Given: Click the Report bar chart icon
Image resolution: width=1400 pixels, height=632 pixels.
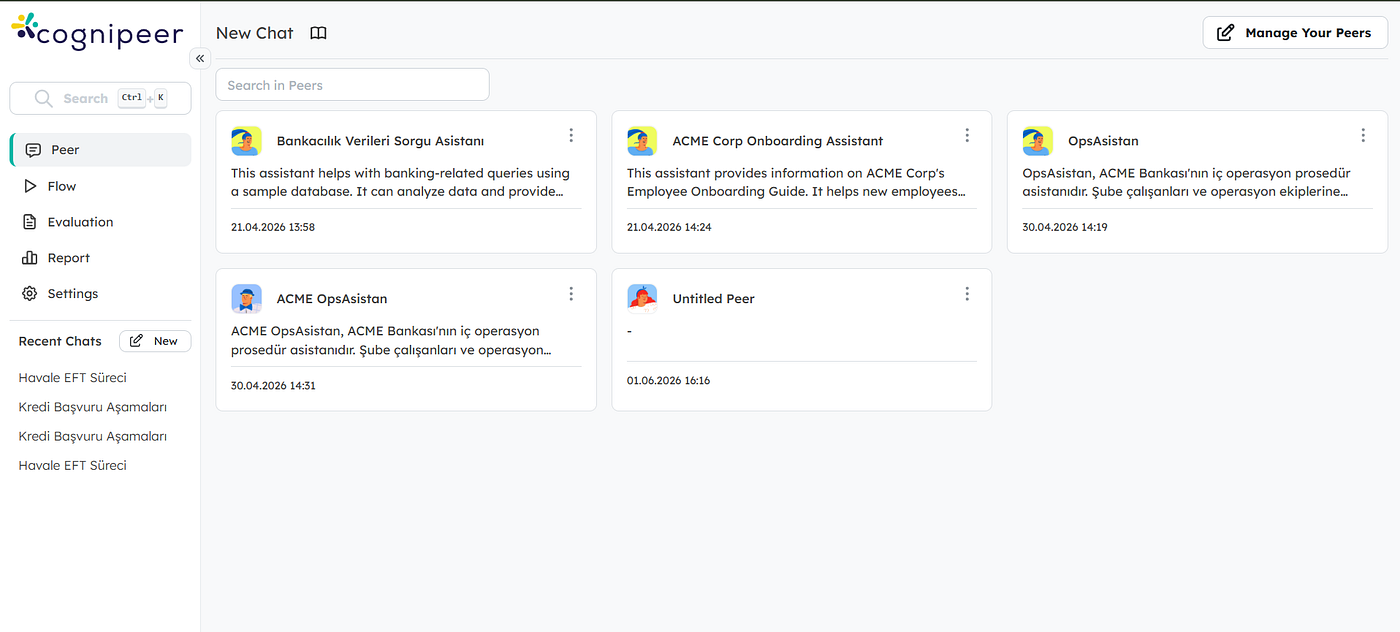Looking at the screenshot, I should [29, 258].
